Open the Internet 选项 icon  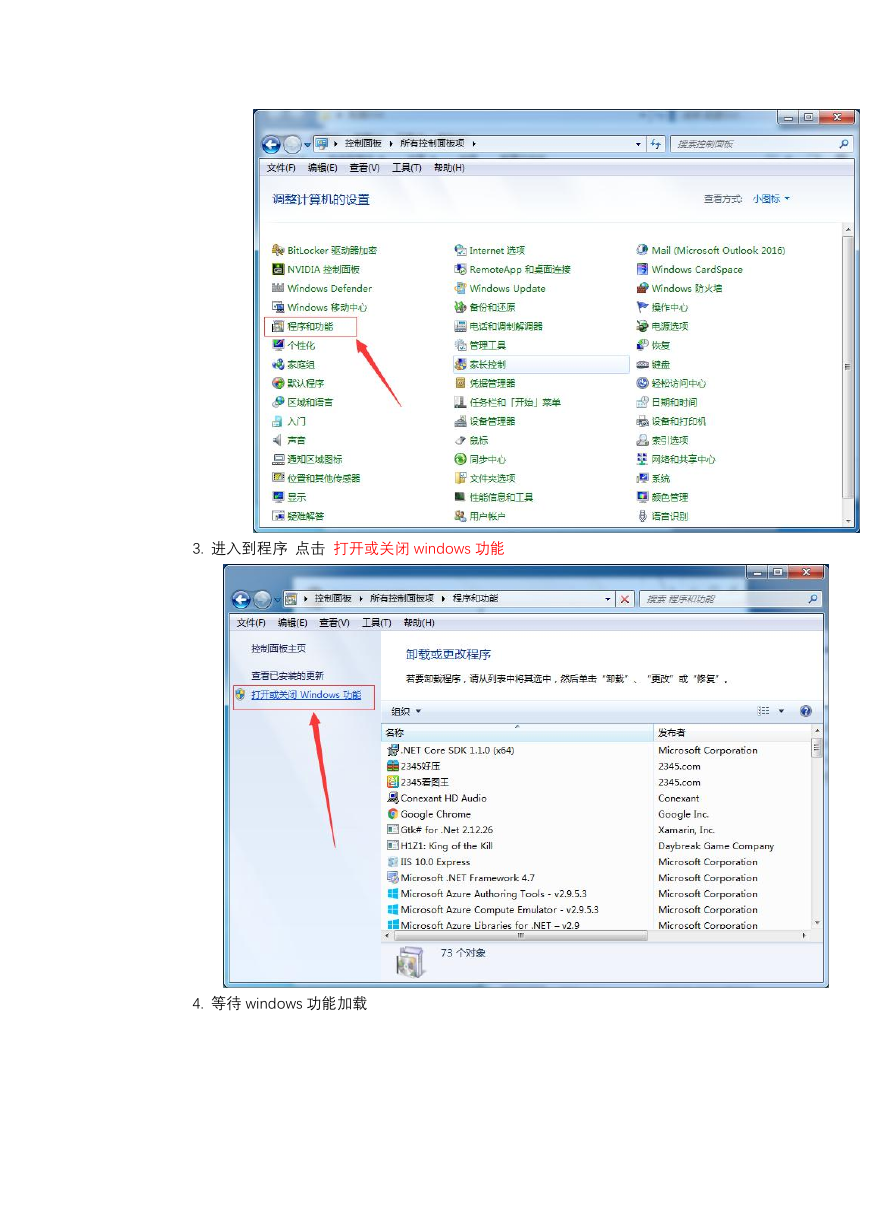[x=460, y=250]
